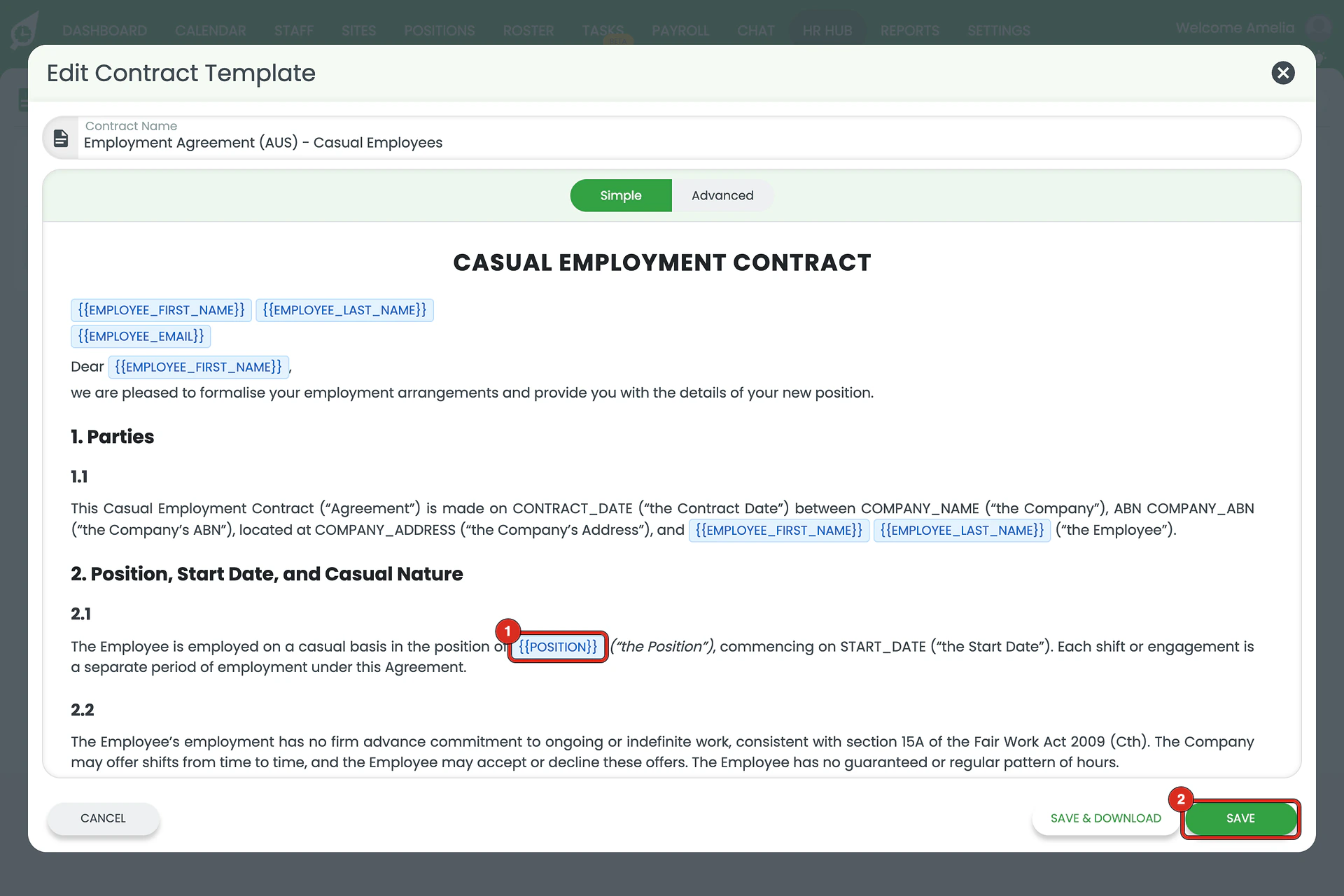
Task: Click {{EMPLOYEE_FIRST_NAME}} tag after Dear
Action: tap(199, 367)
